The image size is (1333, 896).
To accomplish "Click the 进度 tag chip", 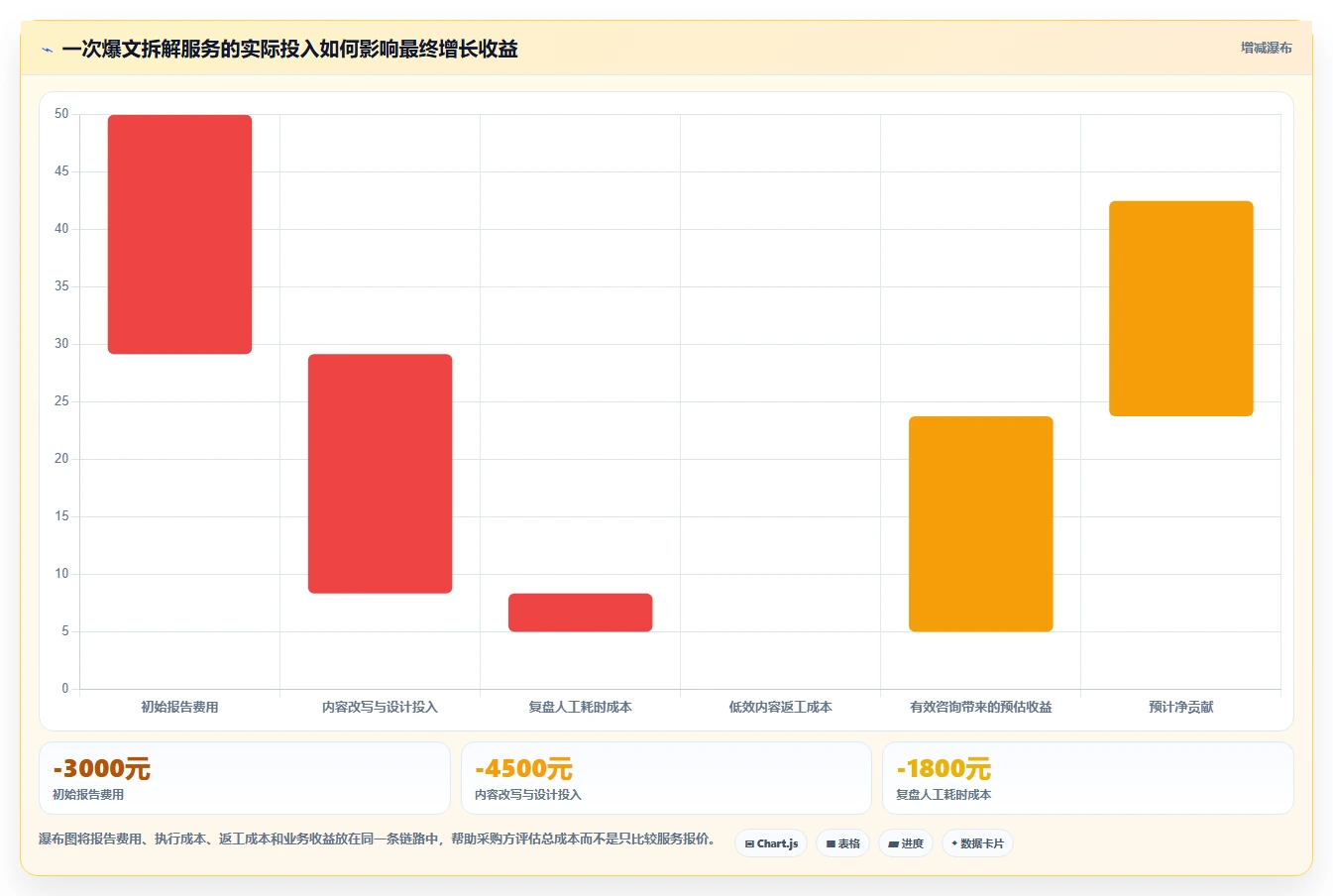I will click(906, 843).
